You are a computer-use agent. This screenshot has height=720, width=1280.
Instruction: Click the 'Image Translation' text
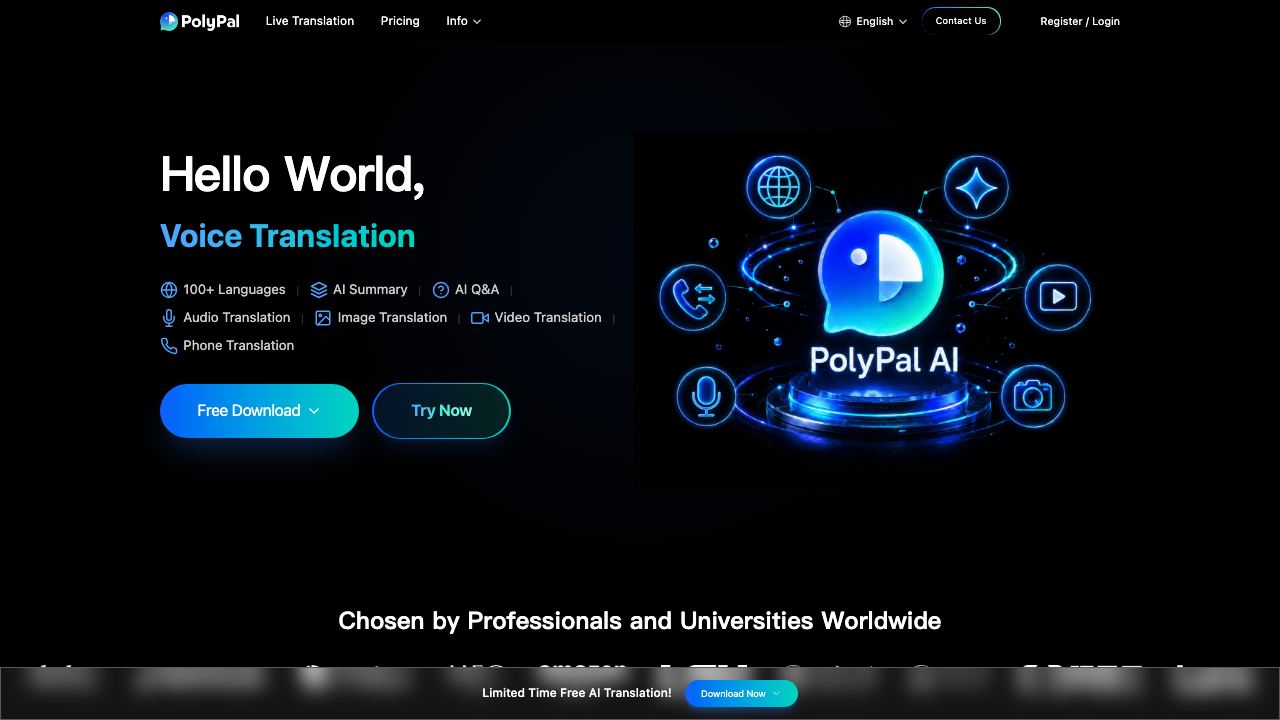pyautogui.click(x=392, y=318)
